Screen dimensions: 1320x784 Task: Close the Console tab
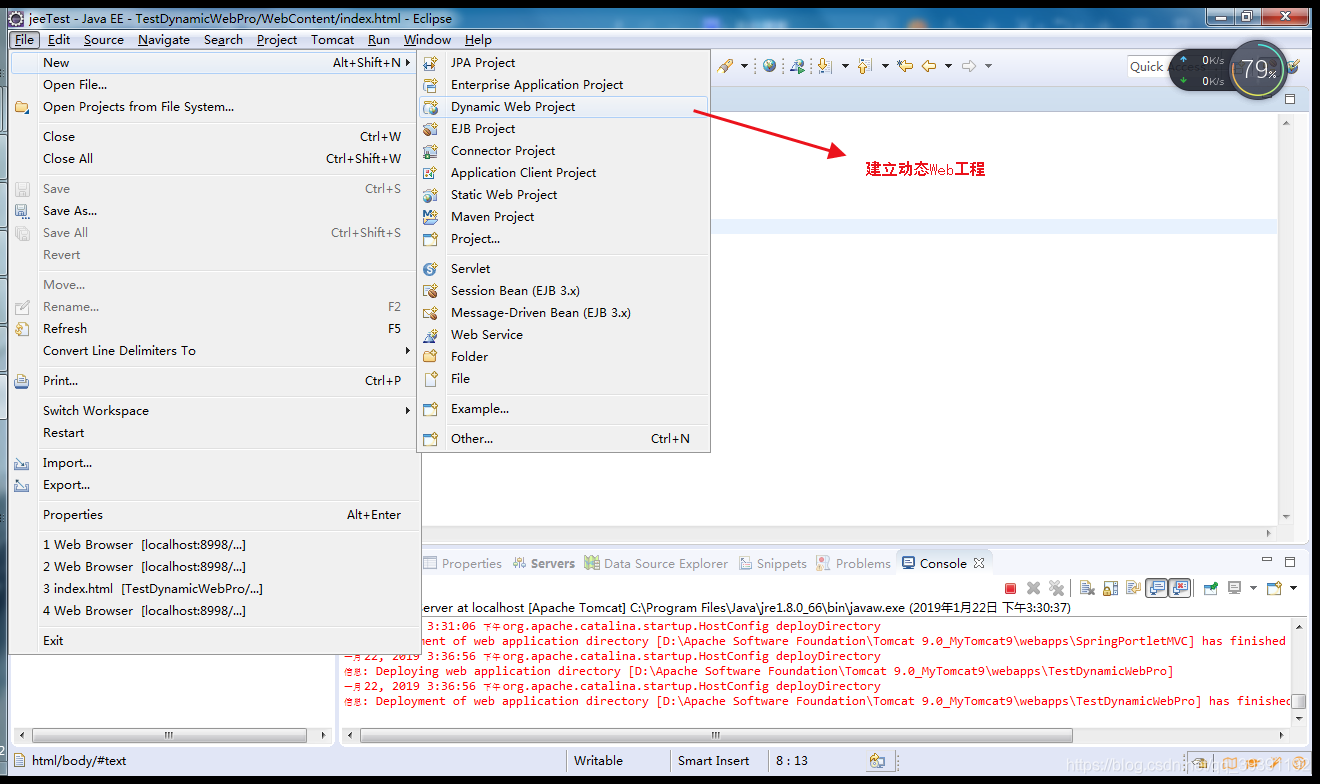979,563
